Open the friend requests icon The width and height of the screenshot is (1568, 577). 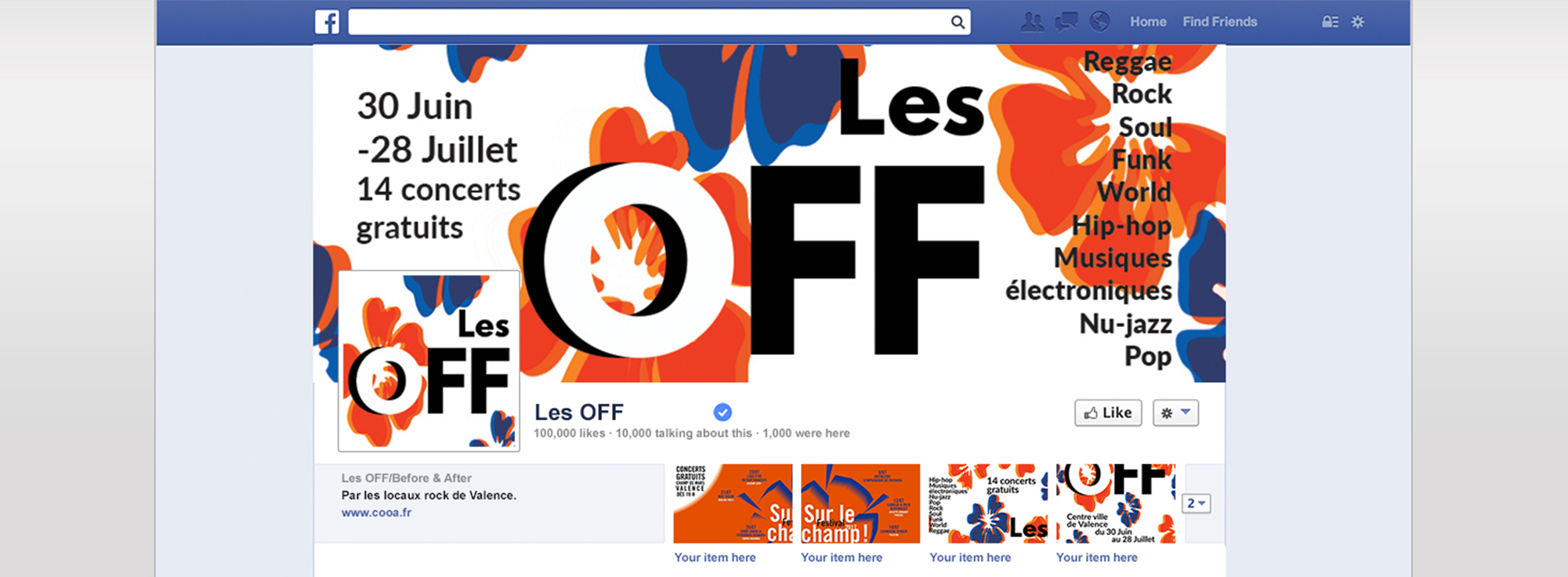point(1032,22)
